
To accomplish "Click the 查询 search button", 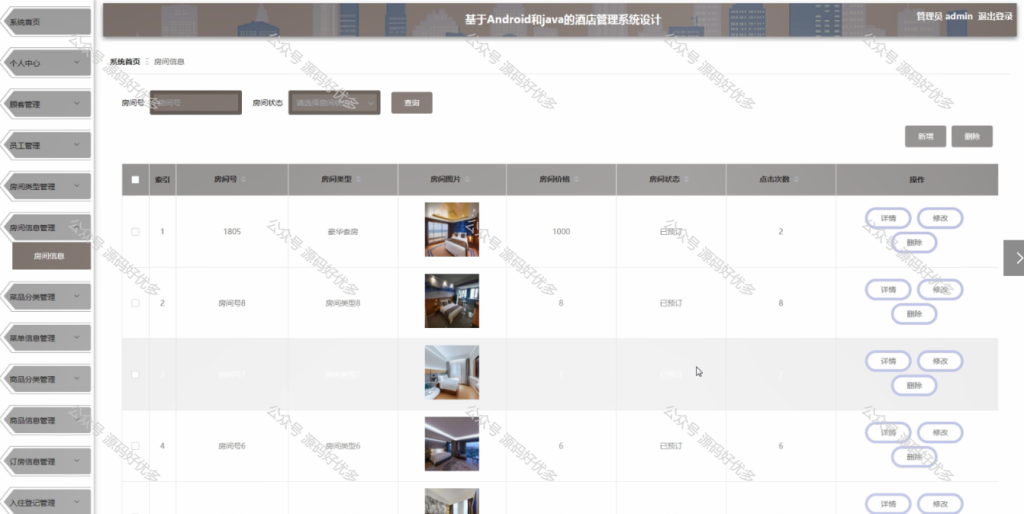I will [411, 103].
